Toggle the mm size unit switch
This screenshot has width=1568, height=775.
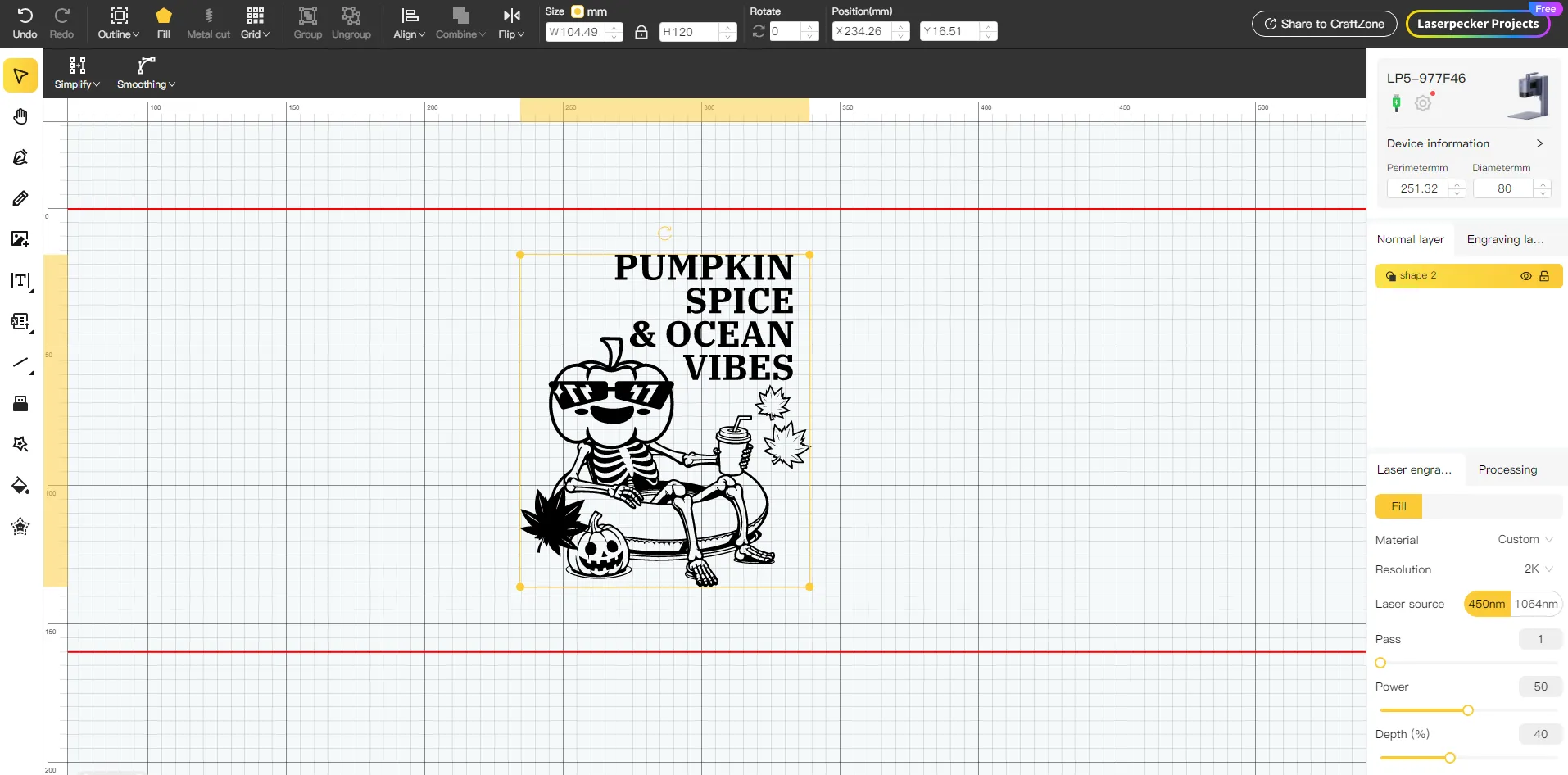click(578, 11)
